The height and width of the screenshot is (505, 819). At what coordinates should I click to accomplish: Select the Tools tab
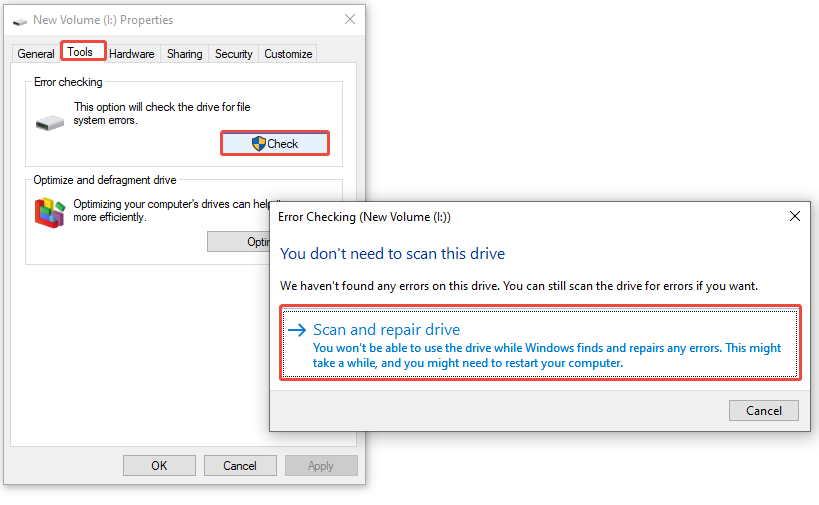click(x=83, y=52)
